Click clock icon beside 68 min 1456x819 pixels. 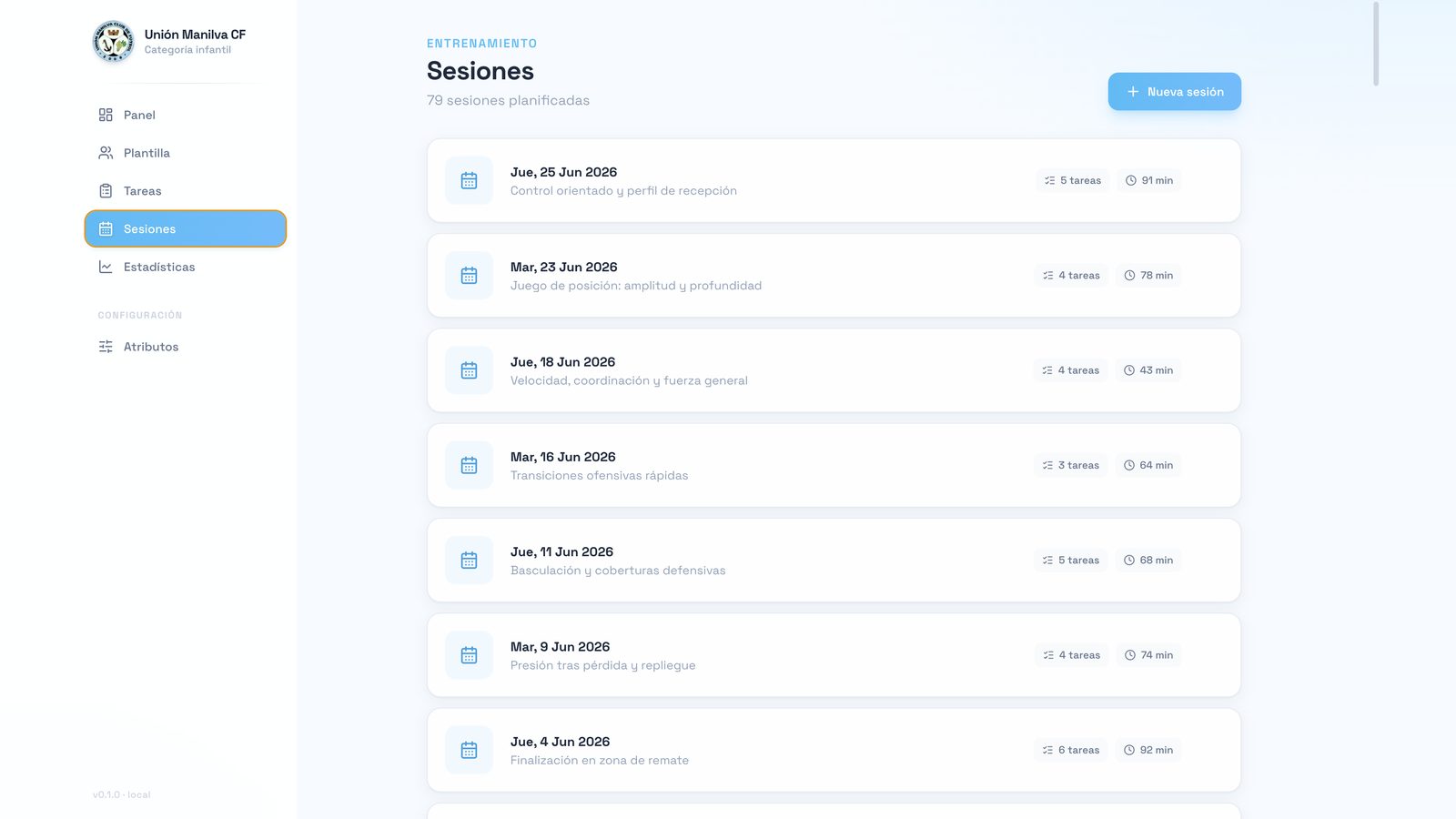(x=1129, y=561)
